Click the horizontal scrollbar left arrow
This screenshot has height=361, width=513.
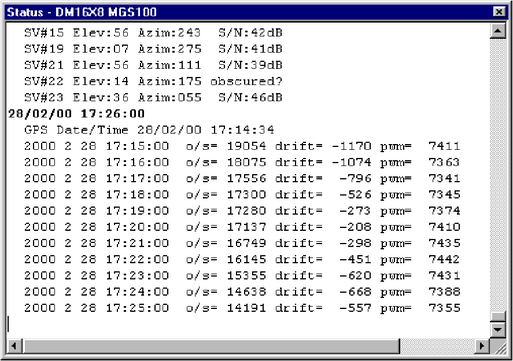(14, 346)
